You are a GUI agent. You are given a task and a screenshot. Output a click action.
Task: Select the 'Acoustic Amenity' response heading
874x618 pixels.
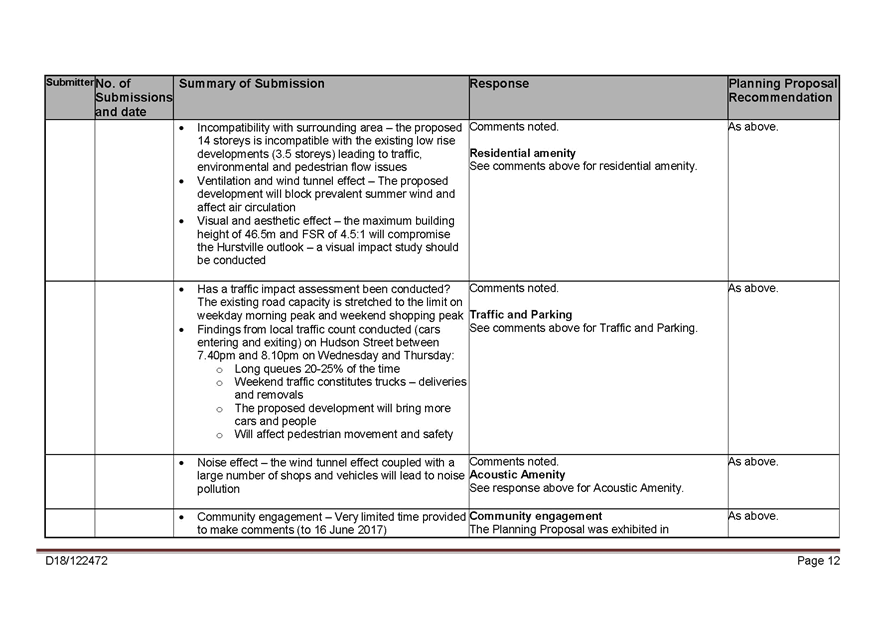pyautogui.click(x=517, y=475)
